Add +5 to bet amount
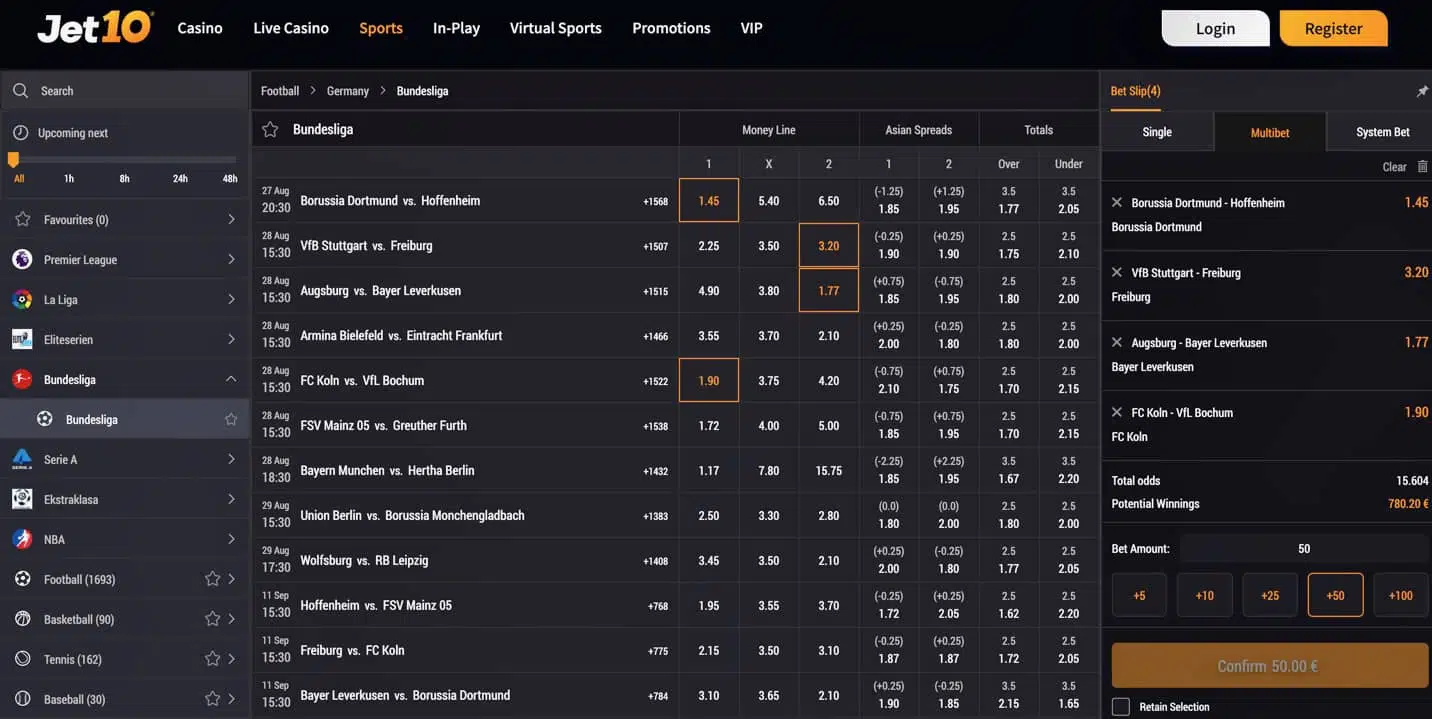This screenshot has height=719, width=1432. [1139, 595]
